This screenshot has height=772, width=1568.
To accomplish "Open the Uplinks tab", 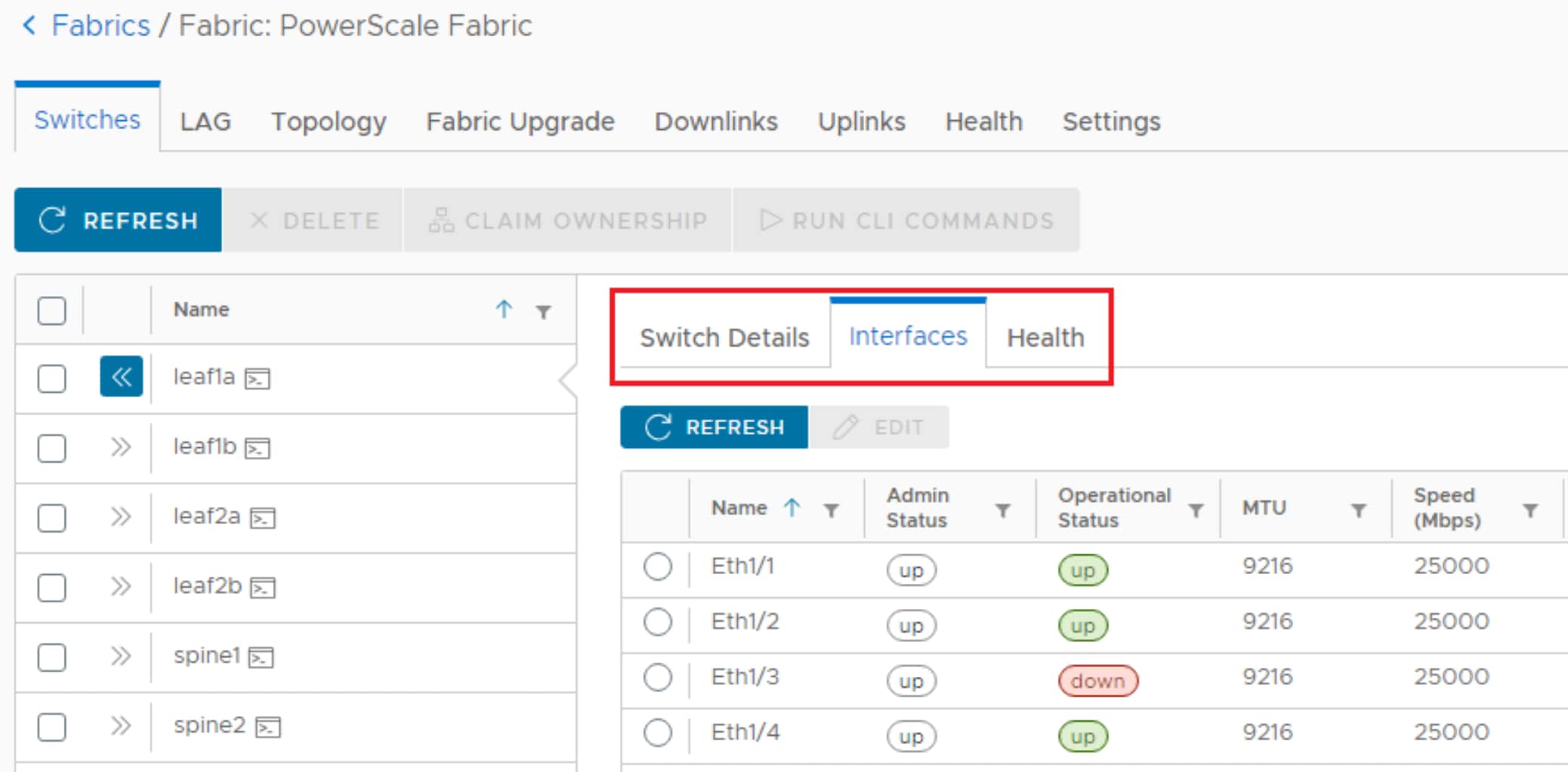I will 862,122.
